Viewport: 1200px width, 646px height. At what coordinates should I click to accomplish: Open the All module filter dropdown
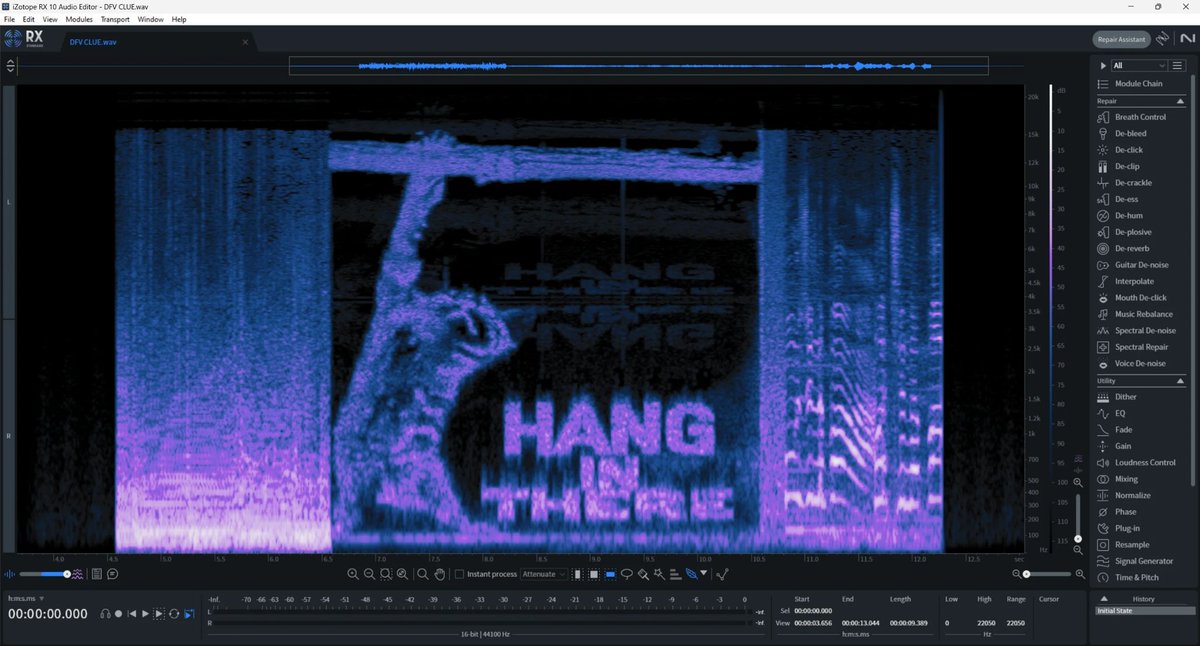coord(1138,65)
